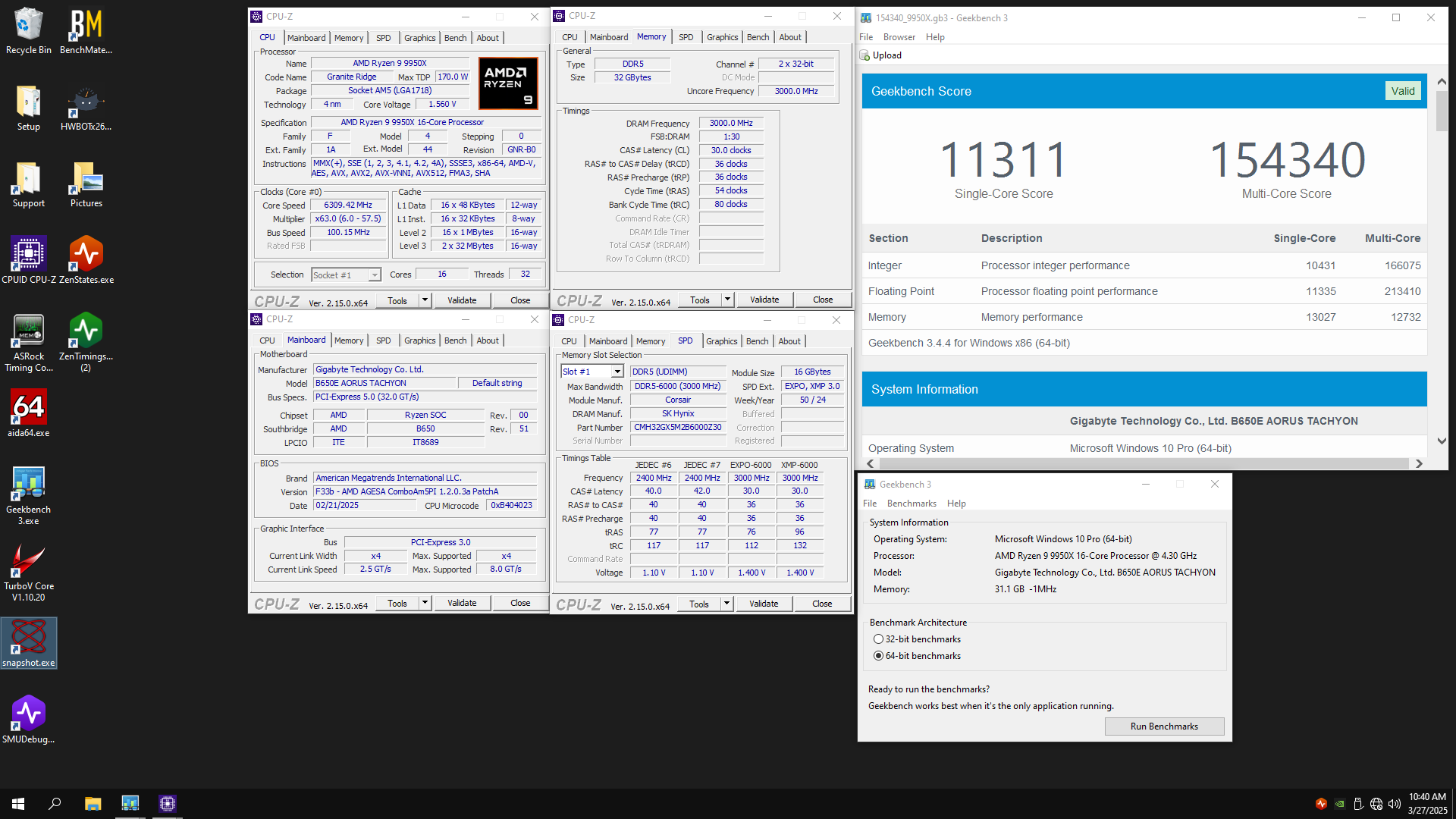Switch to SPD tab in top-left CPU-Z
Image resolution: width=1456 pixels, height=819 pixels.
point(384,38)
